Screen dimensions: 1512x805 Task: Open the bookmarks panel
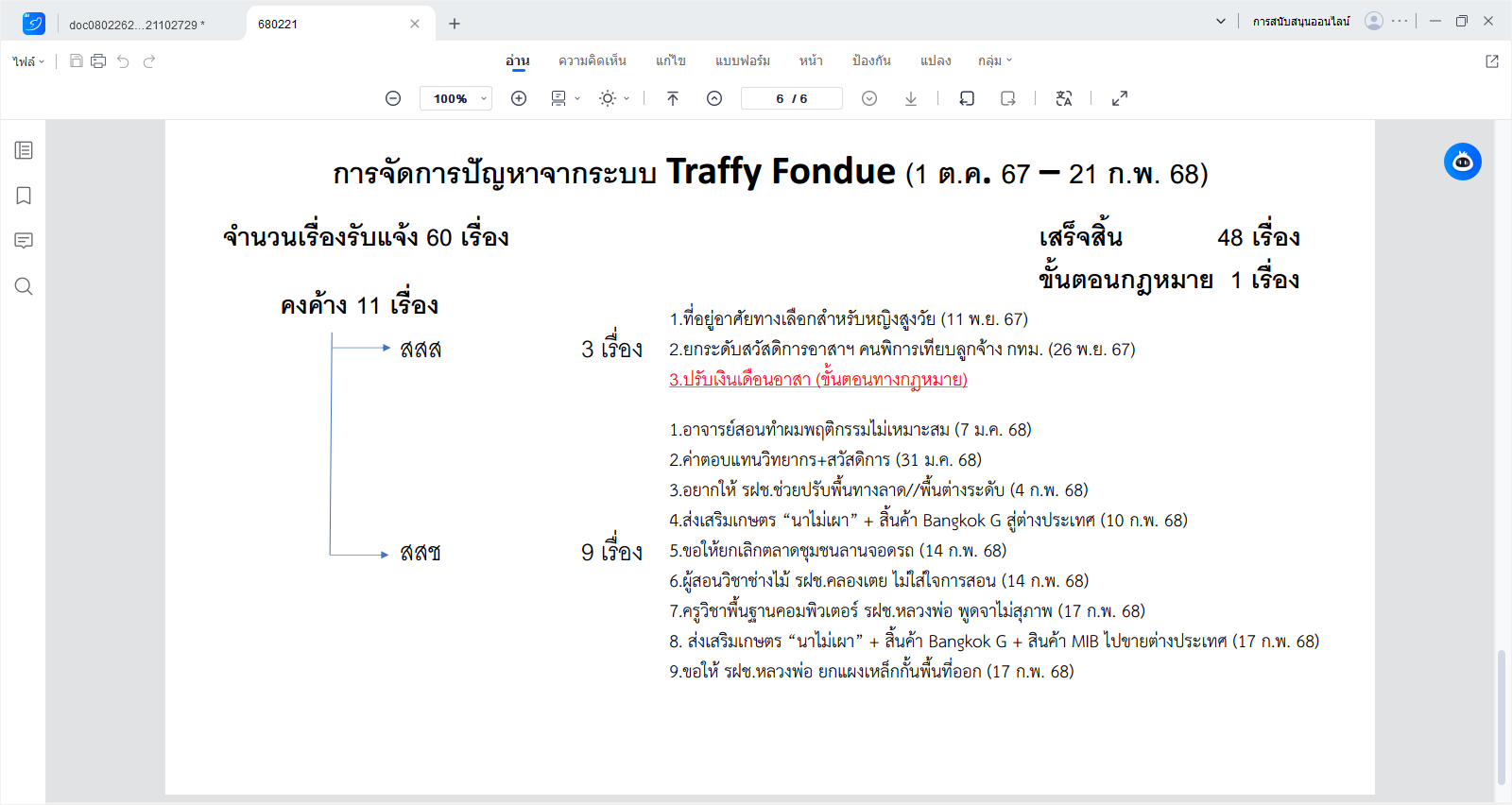[x=24, y=196]
